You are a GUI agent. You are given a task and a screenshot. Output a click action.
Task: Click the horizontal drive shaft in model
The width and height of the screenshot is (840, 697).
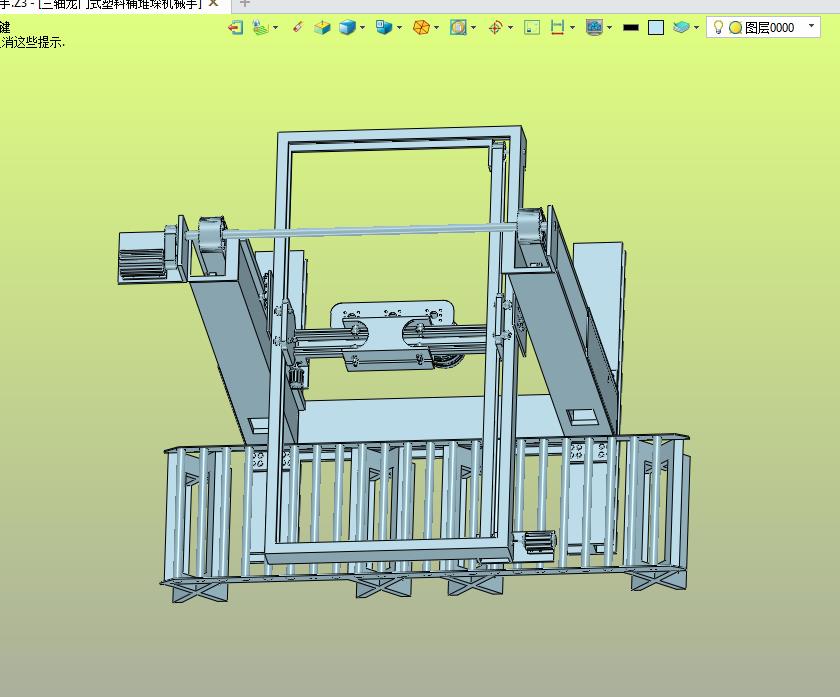370,230
